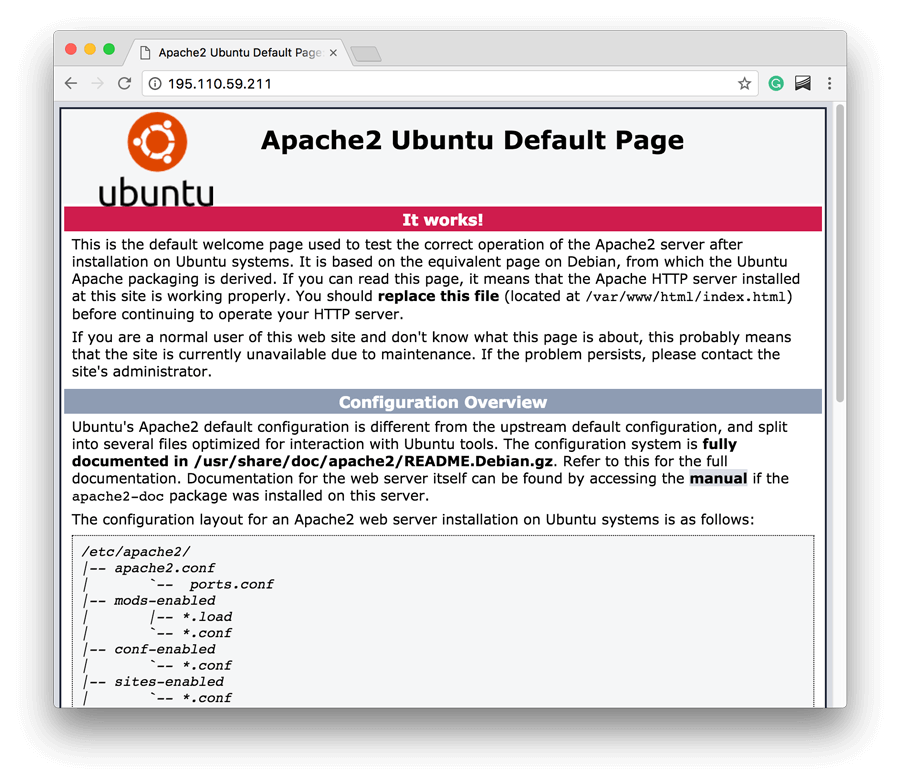Select the Apache2 Ubuntu Default Page tab
Viewport: 900px width, 784px height.
[x=240, y=52]
